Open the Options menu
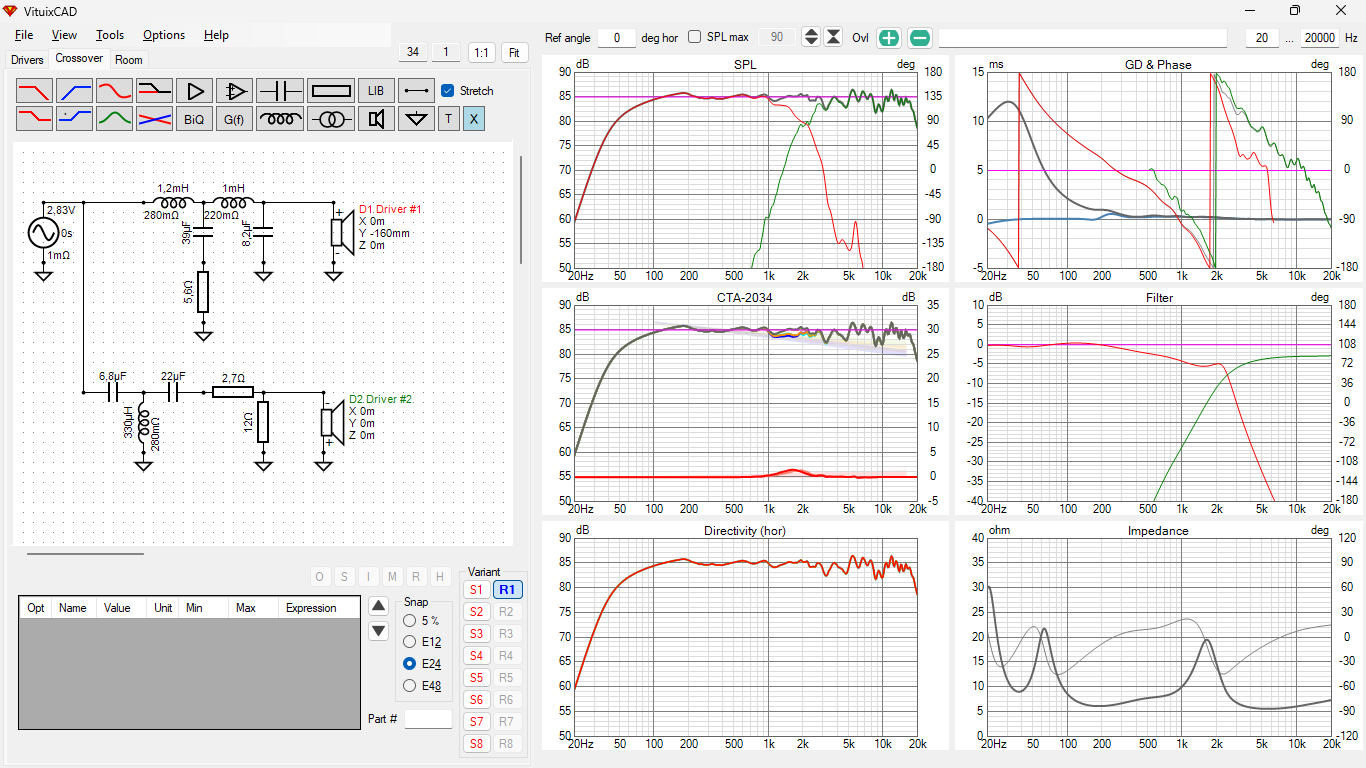 tap(164, 35)
